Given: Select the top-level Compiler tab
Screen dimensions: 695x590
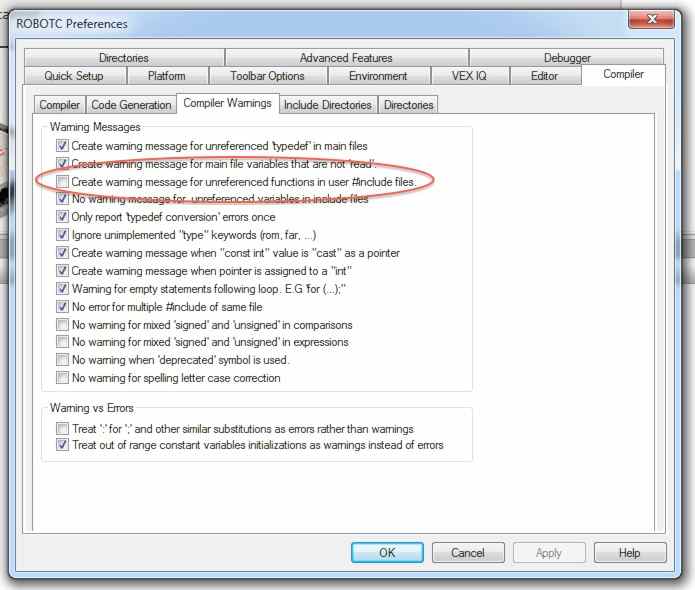Looking at the screenshot, I should tap(623, 74).
